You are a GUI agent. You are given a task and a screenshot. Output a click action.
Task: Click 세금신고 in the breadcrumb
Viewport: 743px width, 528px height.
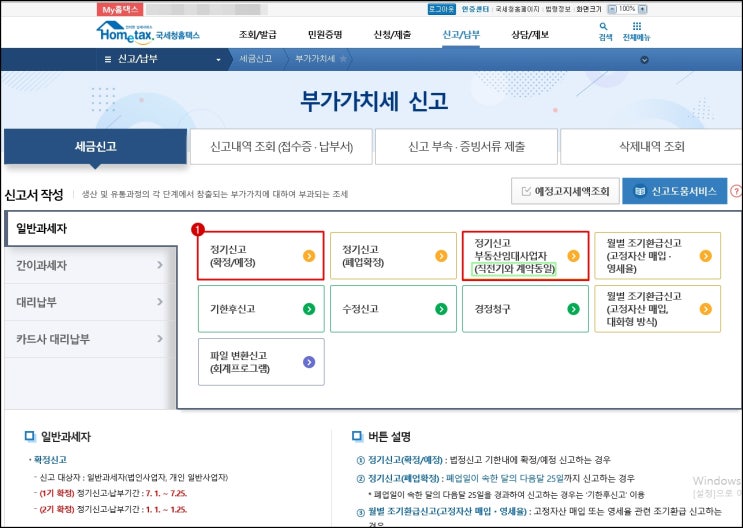pos(255,59)
